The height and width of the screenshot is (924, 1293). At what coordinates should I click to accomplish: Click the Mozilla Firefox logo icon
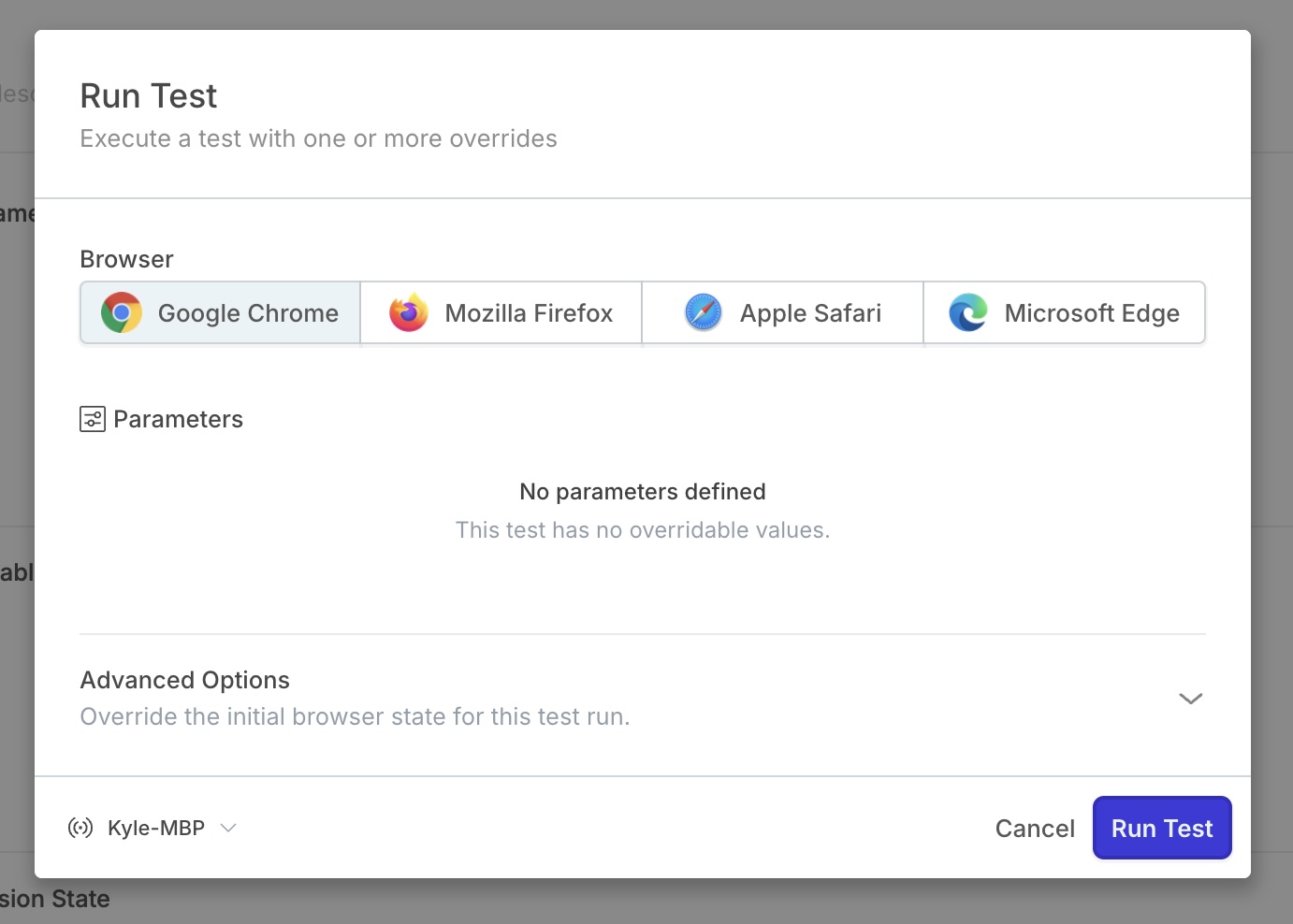pyautogui.click(x=408, y=312)
